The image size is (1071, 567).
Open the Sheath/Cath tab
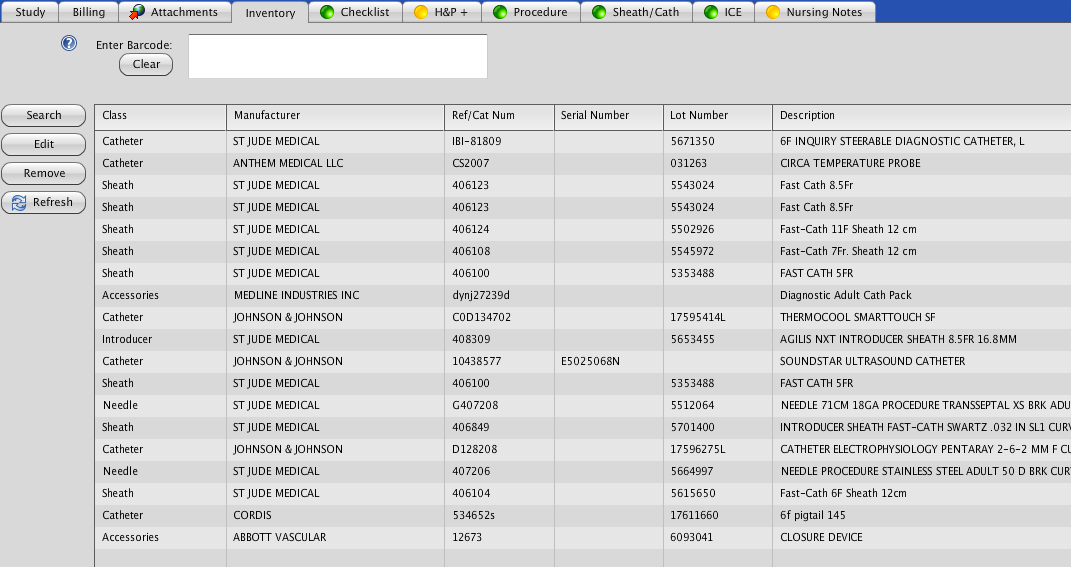(x=636, y=12)
